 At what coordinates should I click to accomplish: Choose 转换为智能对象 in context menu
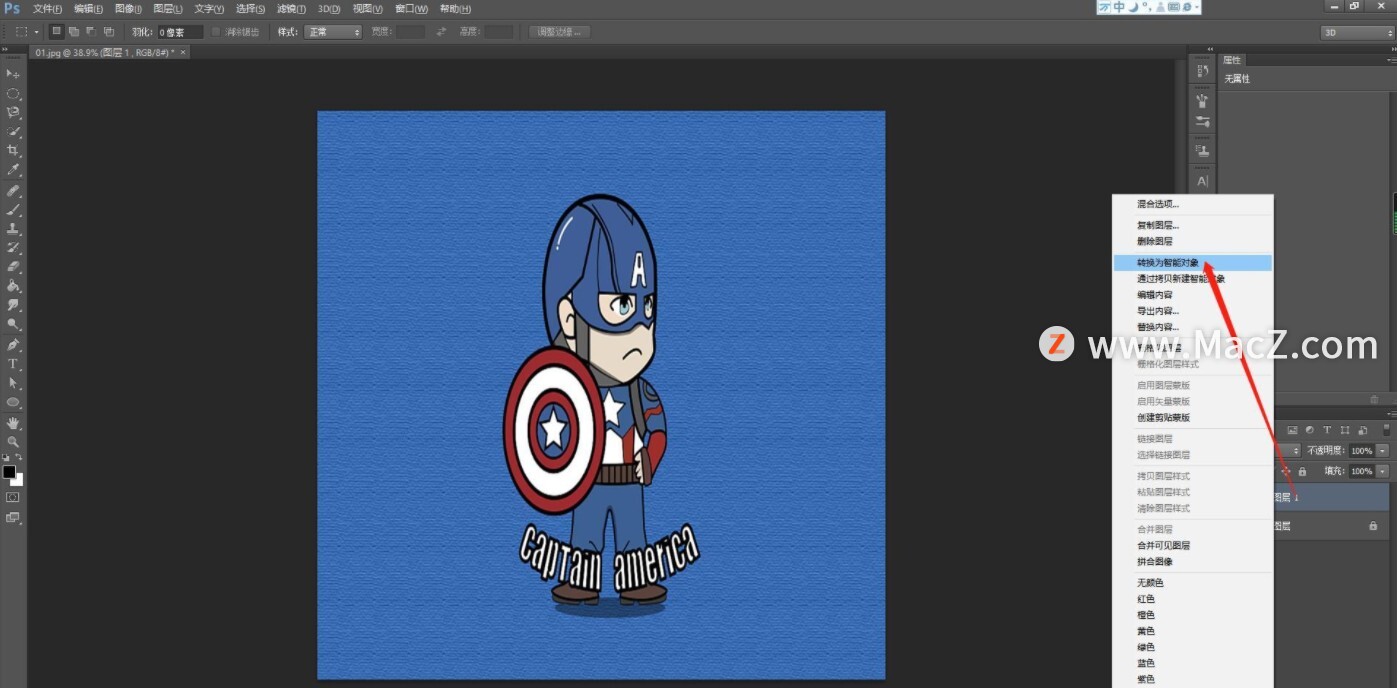pos(1193,263)
